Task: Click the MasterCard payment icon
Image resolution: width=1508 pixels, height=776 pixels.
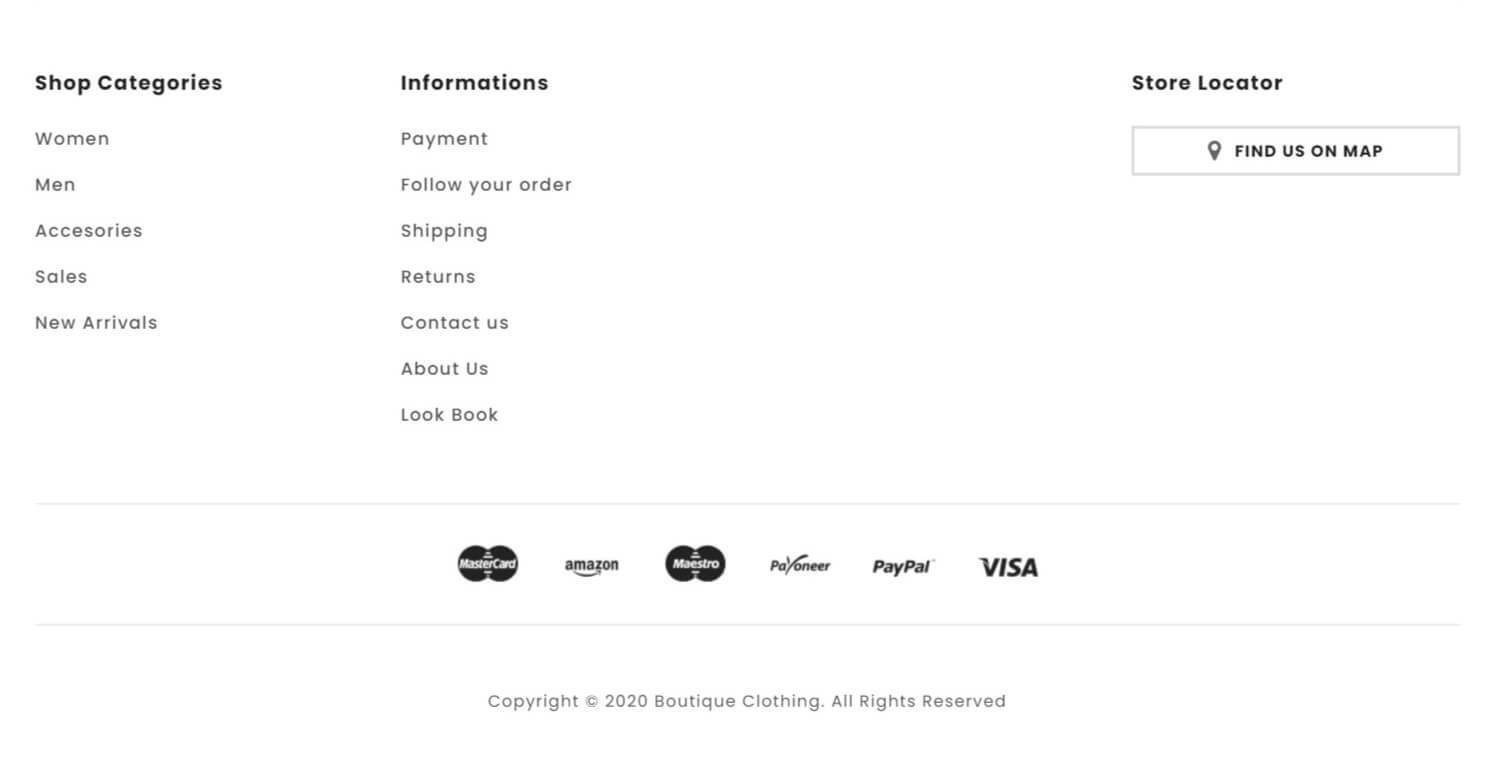Action: 488,565
